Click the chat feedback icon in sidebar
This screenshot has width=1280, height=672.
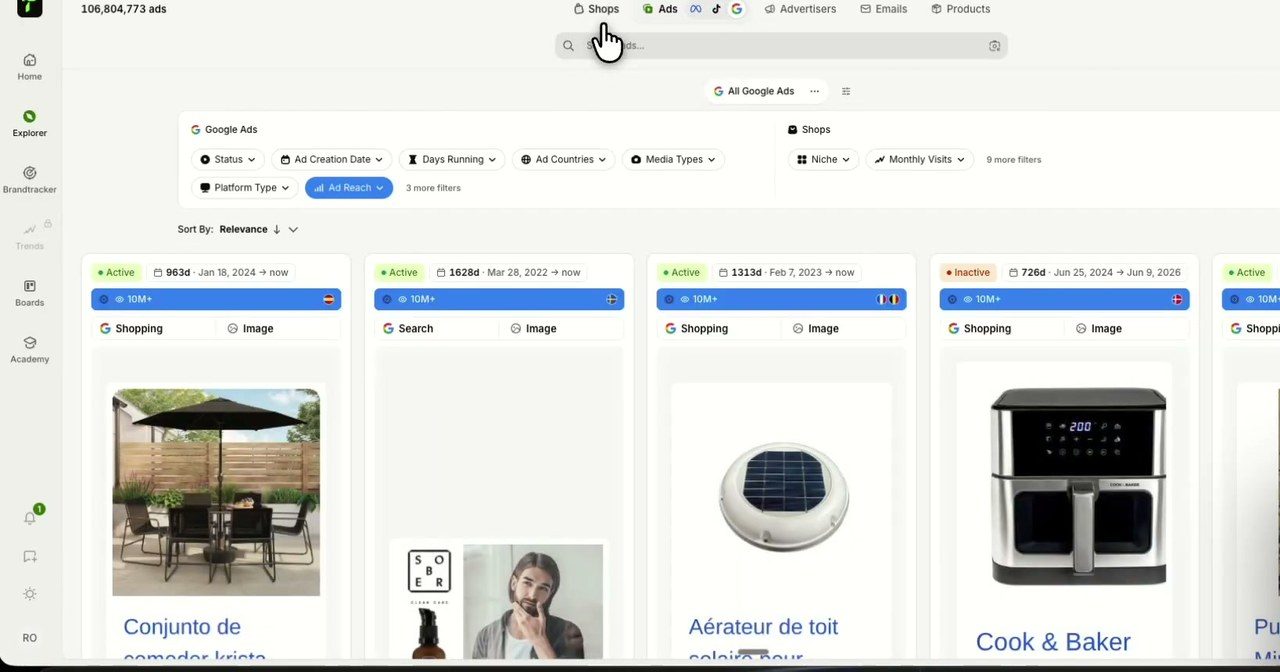click(x=30, y=557)
